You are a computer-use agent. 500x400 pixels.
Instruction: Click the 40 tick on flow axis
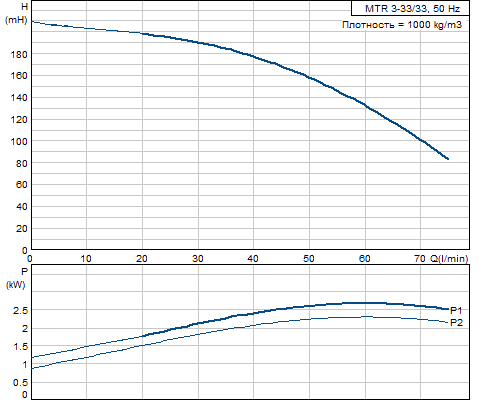pyautogui.click(x=253, y=259)
